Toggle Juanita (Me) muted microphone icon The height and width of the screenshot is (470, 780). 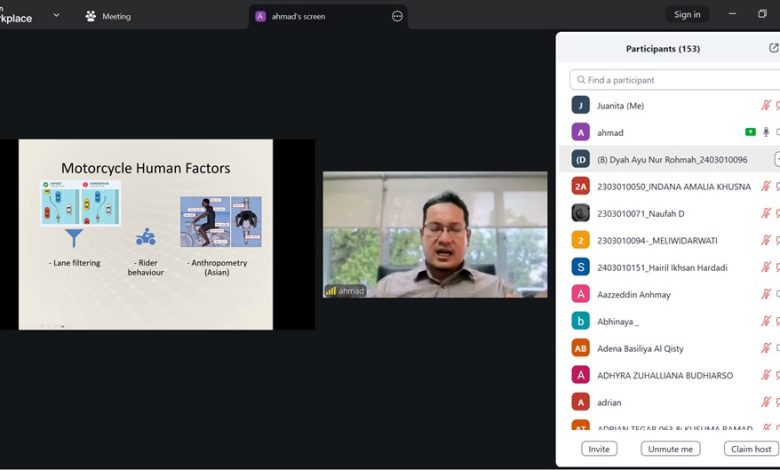[766, 105]
